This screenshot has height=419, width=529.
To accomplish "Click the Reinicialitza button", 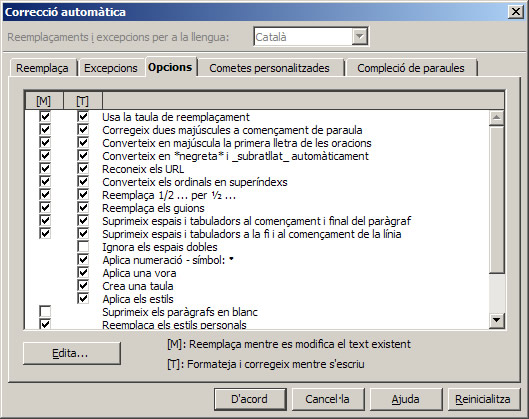I will [x=483, y=399].
